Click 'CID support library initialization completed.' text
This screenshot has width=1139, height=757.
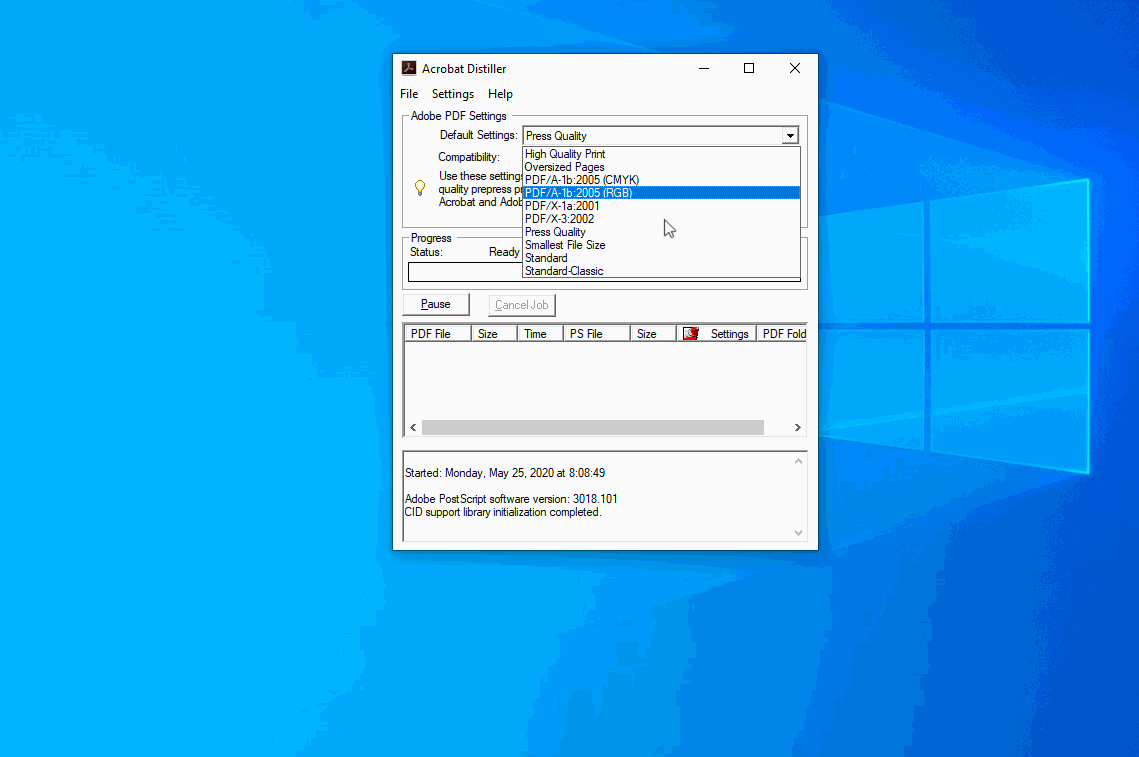click(503, 512)
